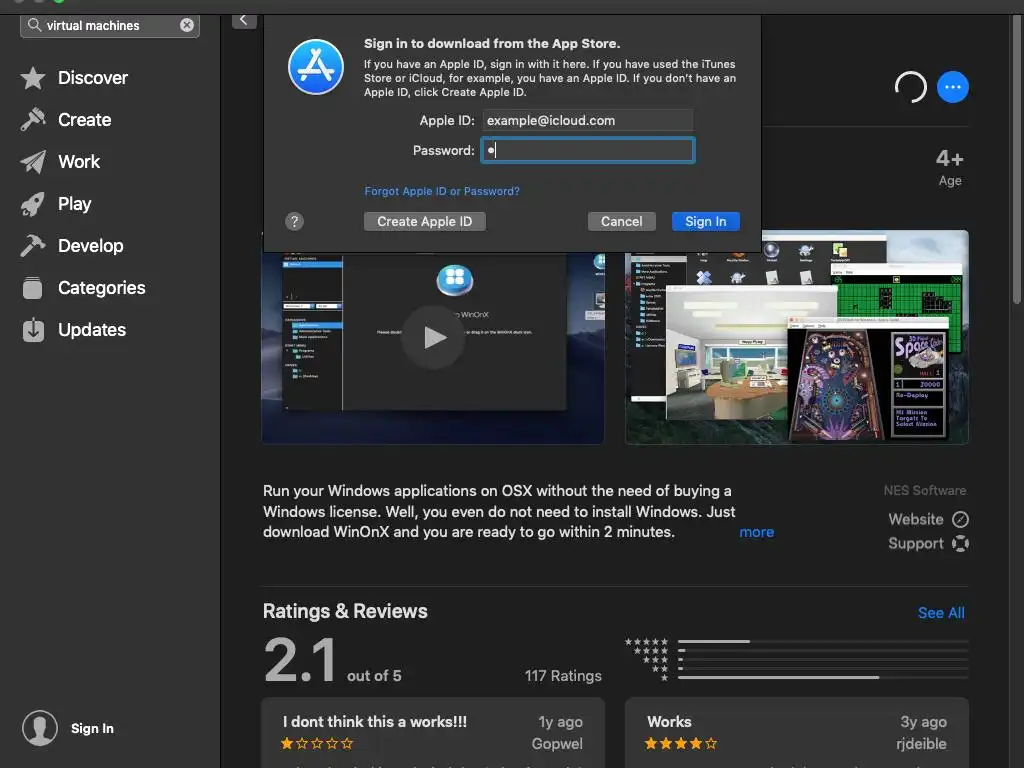Click the account avatar icon
The image size is (1024, 768).
coord(40,728)
